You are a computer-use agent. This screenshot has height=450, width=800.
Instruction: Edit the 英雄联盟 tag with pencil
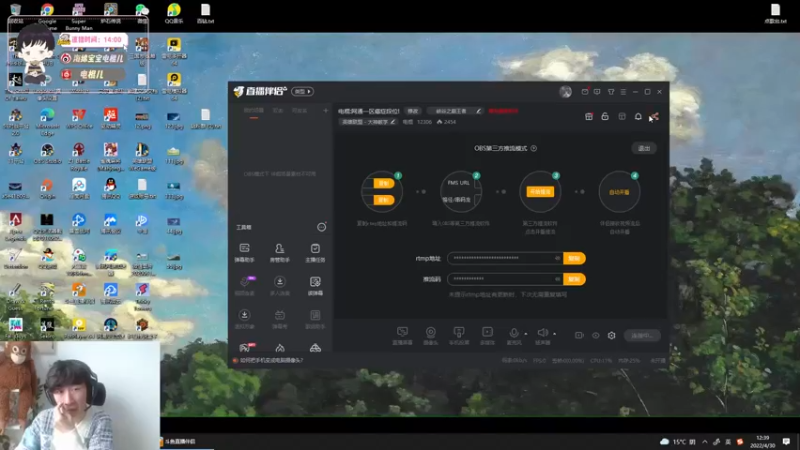393,122
